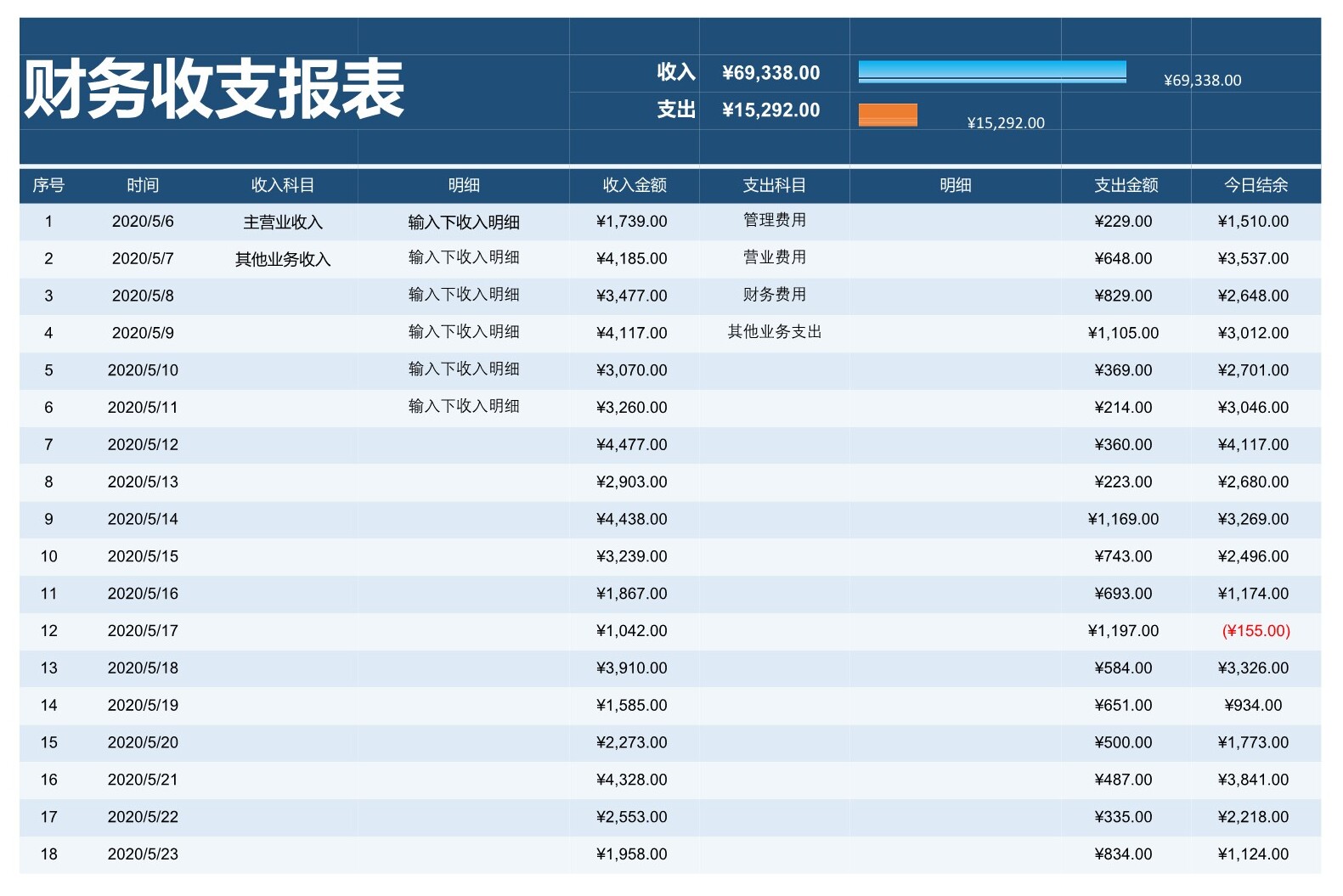Click the 主营业收入 cell
This screenshot has height=896, width=1343.
point(283,223)
